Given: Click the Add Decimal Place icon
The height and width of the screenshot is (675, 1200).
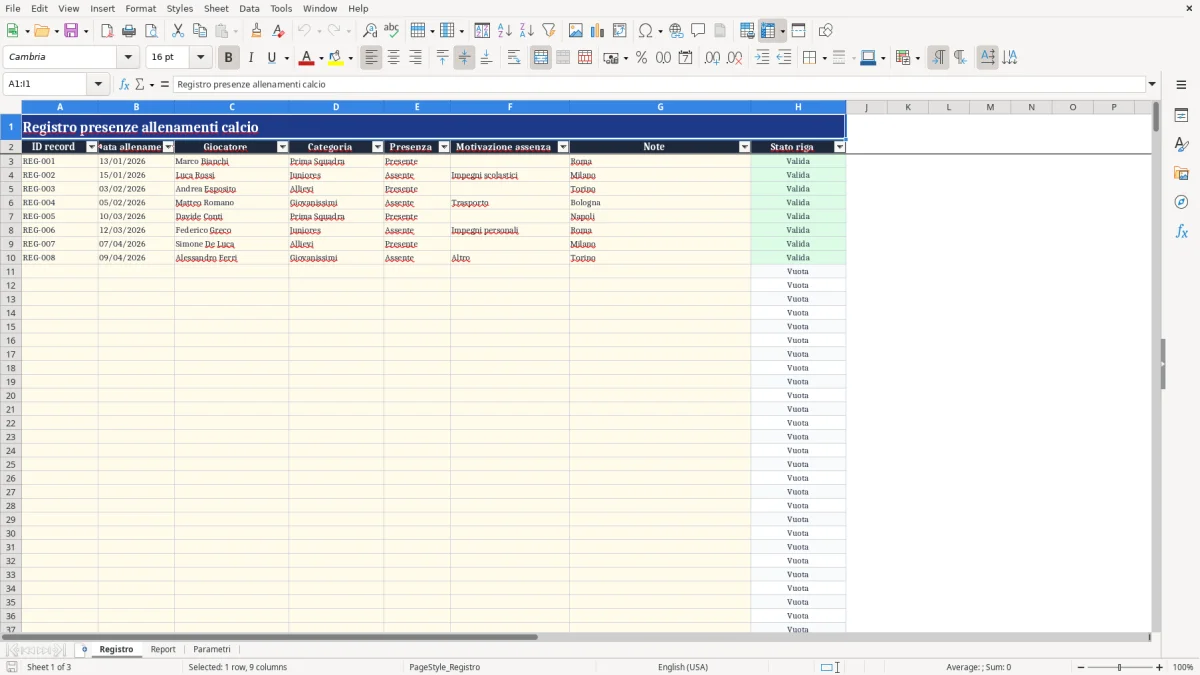Looking at the screenshot, I should point(712,58).
